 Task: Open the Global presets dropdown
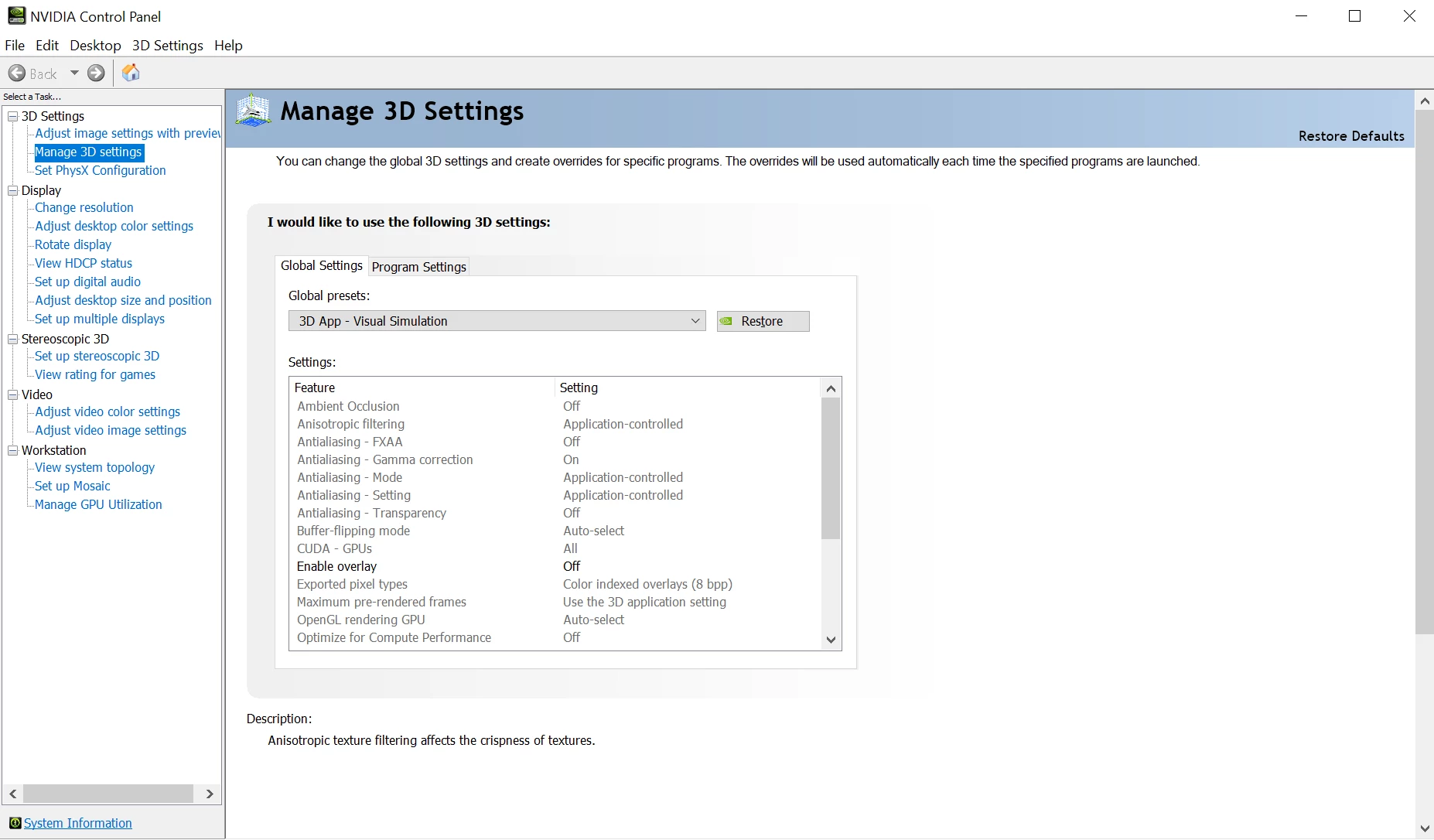[x=497, y=321]
